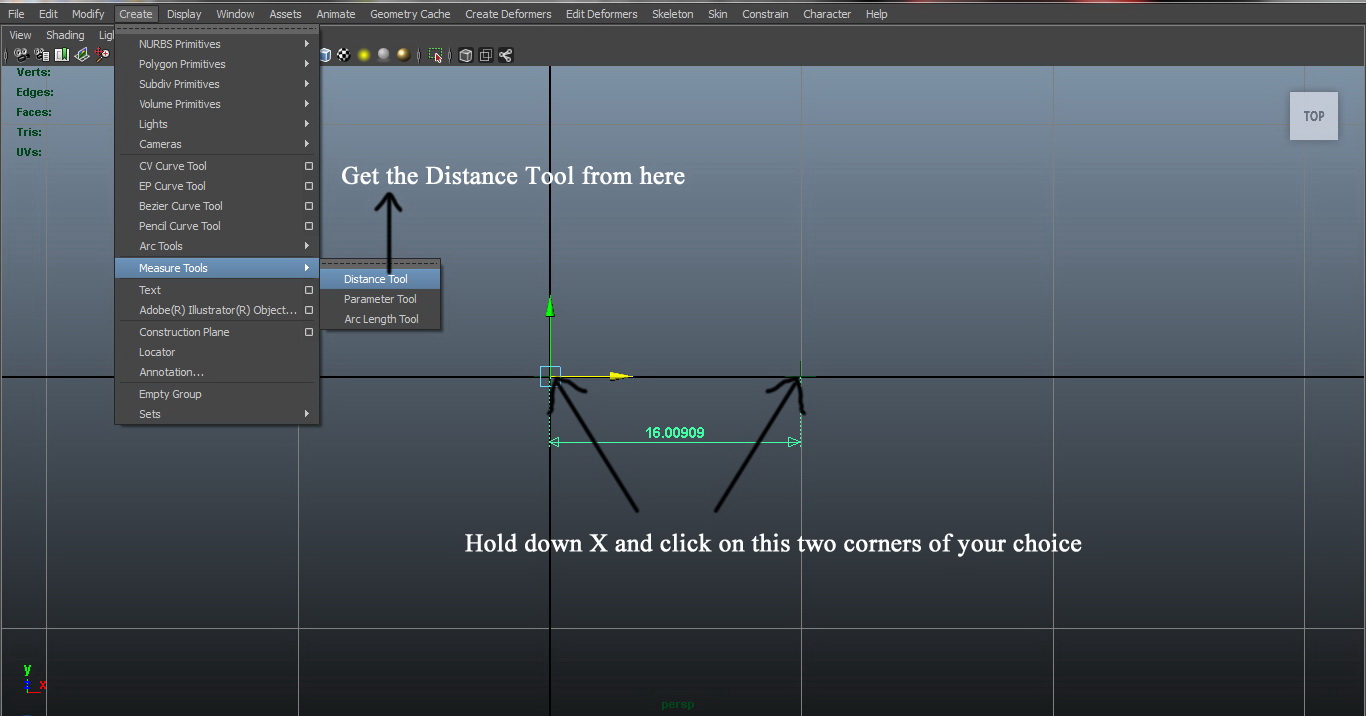Image resolution: width=1366 pixels, height=716 pixels.
Task: Open the Skeleton menu in menu bar
Action: (x=672, y=14)
